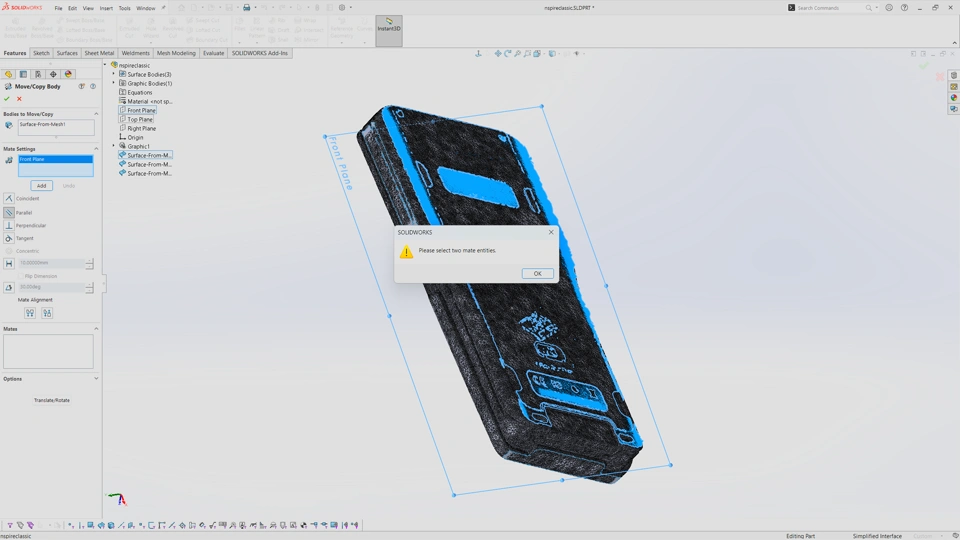Switch to the Surfaces tab
Image resolution: width=960 pixels, height=540 pixels.
[x=67, y=53]
